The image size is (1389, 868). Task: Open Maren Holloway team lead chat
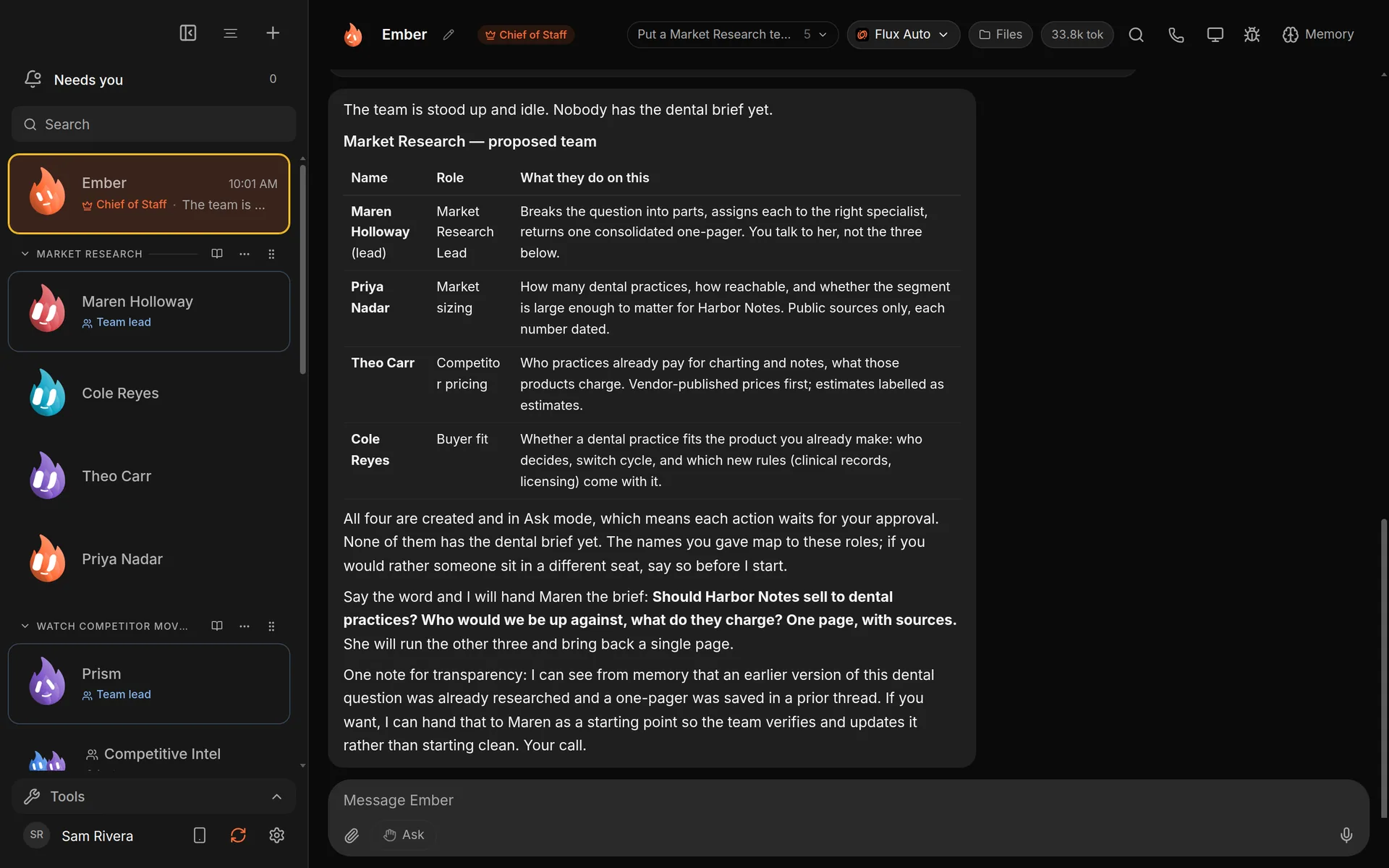[x=149, y=312]
